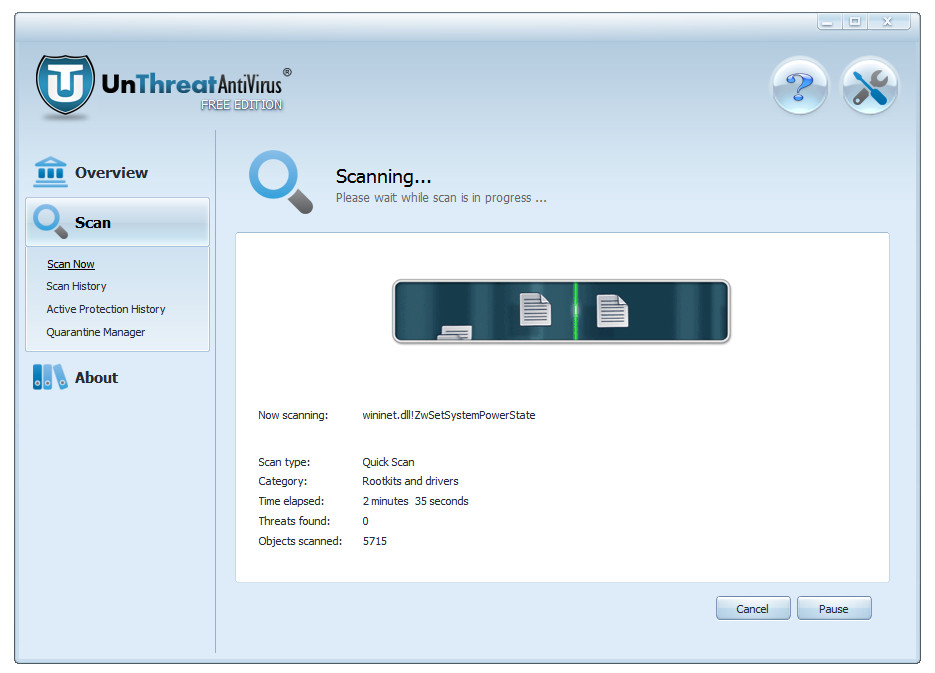Viewport: 935px width, 673px height.
Task: Click the scan progress animation bar
Action: coord(561,311)
